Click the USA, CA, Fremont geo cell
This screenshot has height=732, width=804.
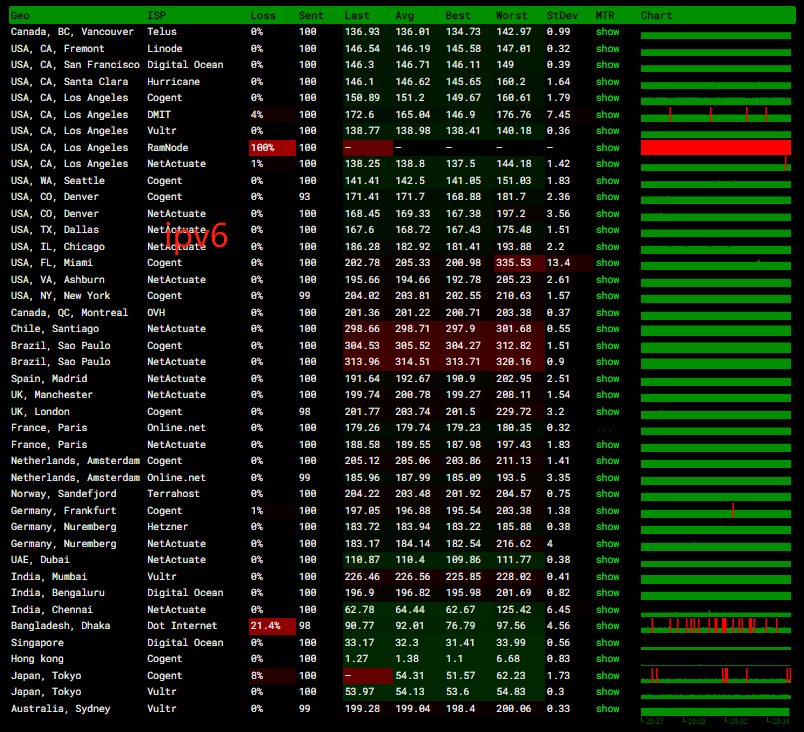[x=57, y=49]
